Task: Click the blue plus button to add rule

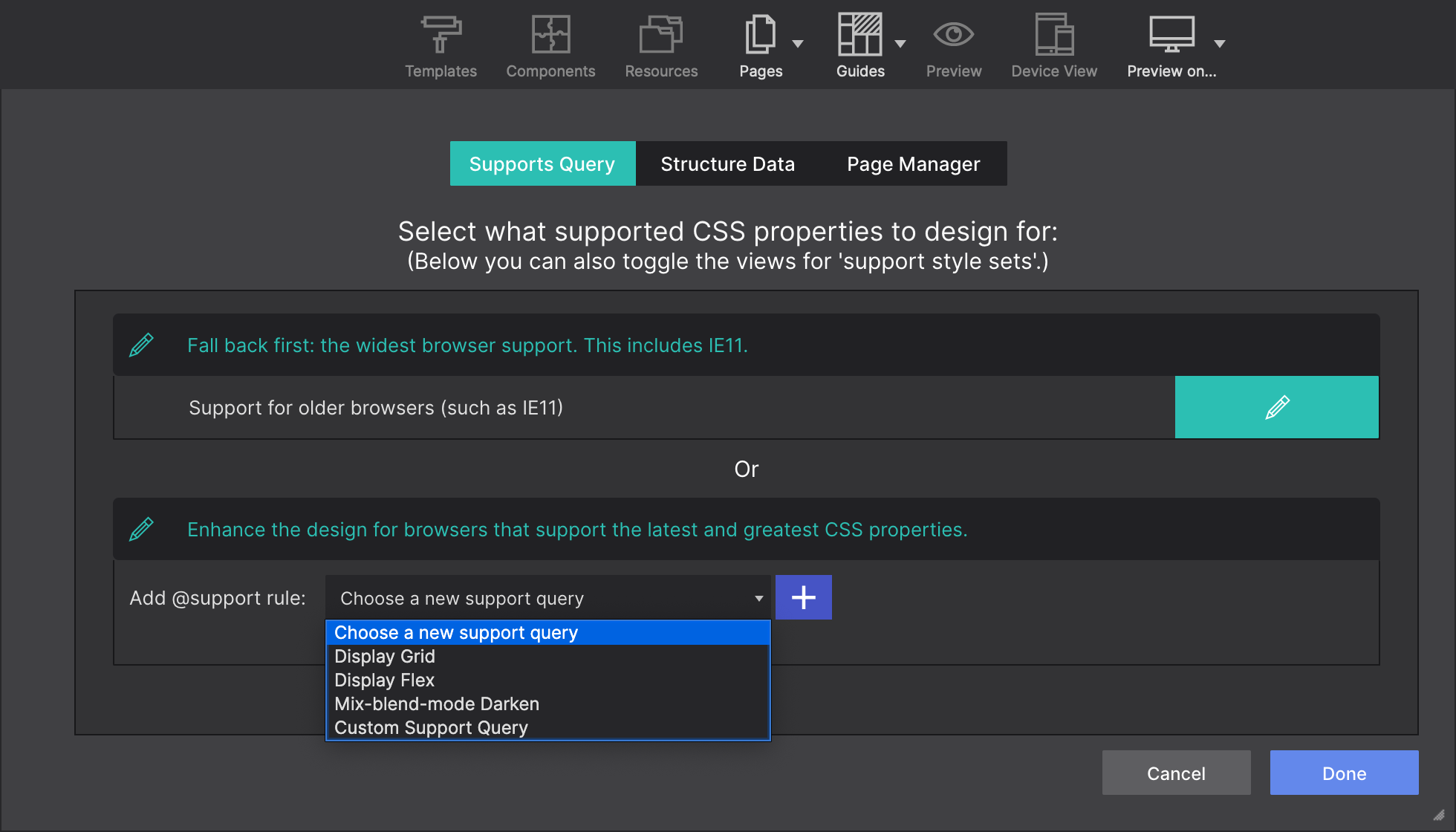Action: [x=804, y=597]
